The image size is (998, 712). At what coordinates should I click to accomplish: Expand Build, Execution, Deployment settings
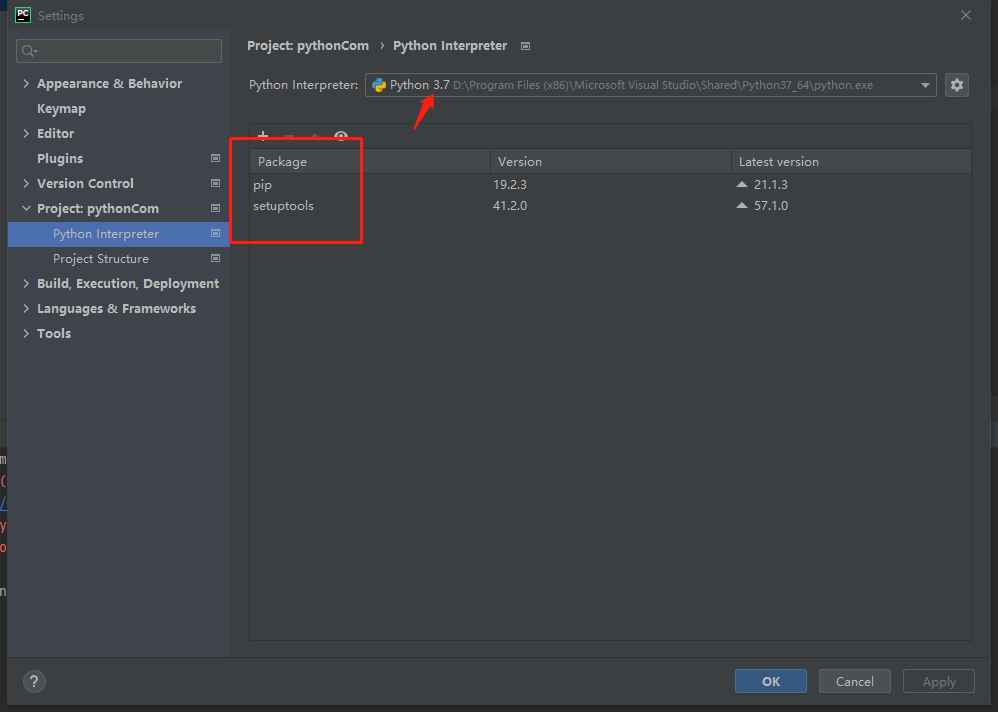[x=27, y=283]
